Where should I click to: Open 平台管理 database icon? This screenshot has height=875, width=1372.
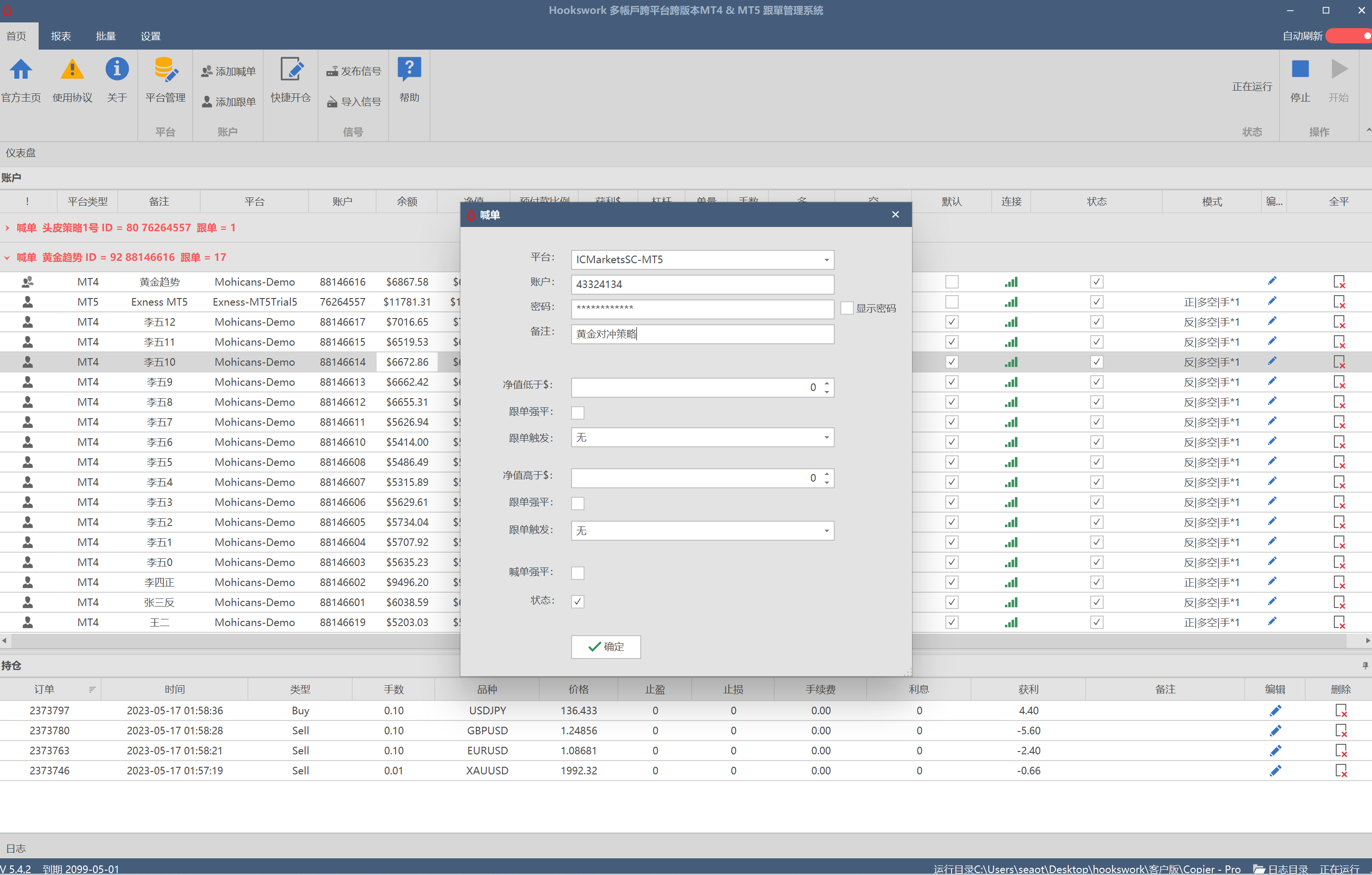166,70
